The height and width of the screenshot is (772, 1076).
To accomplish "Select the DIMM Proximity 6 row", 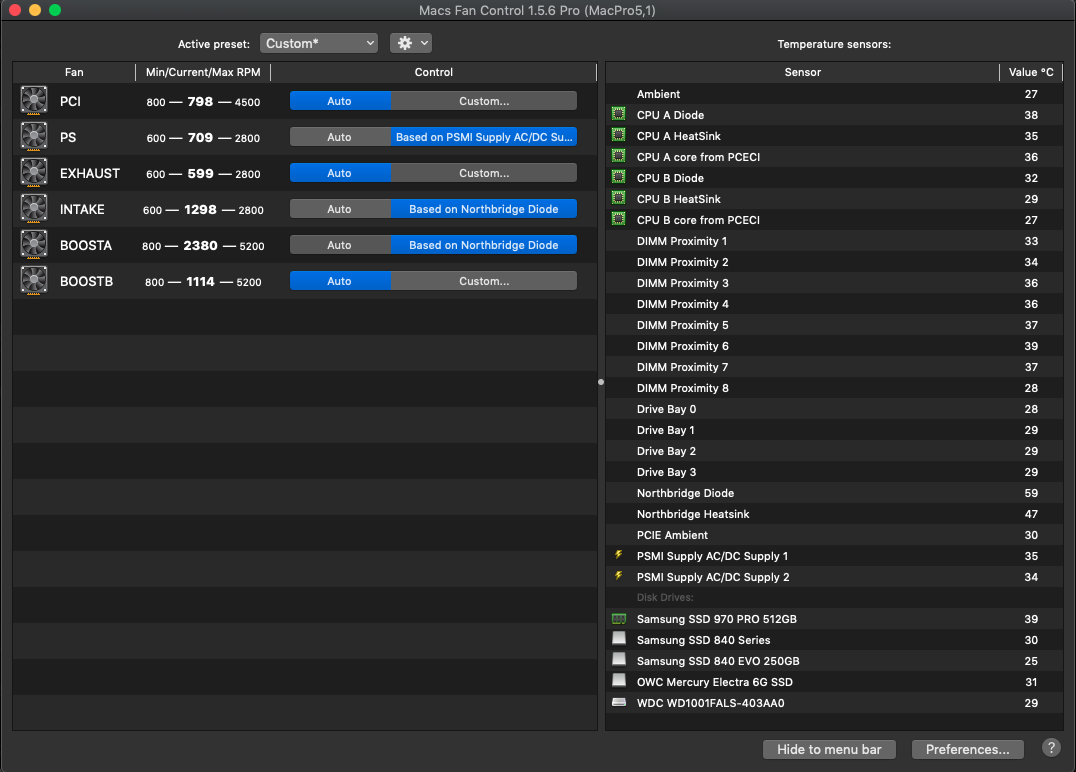I will point(834,346).
